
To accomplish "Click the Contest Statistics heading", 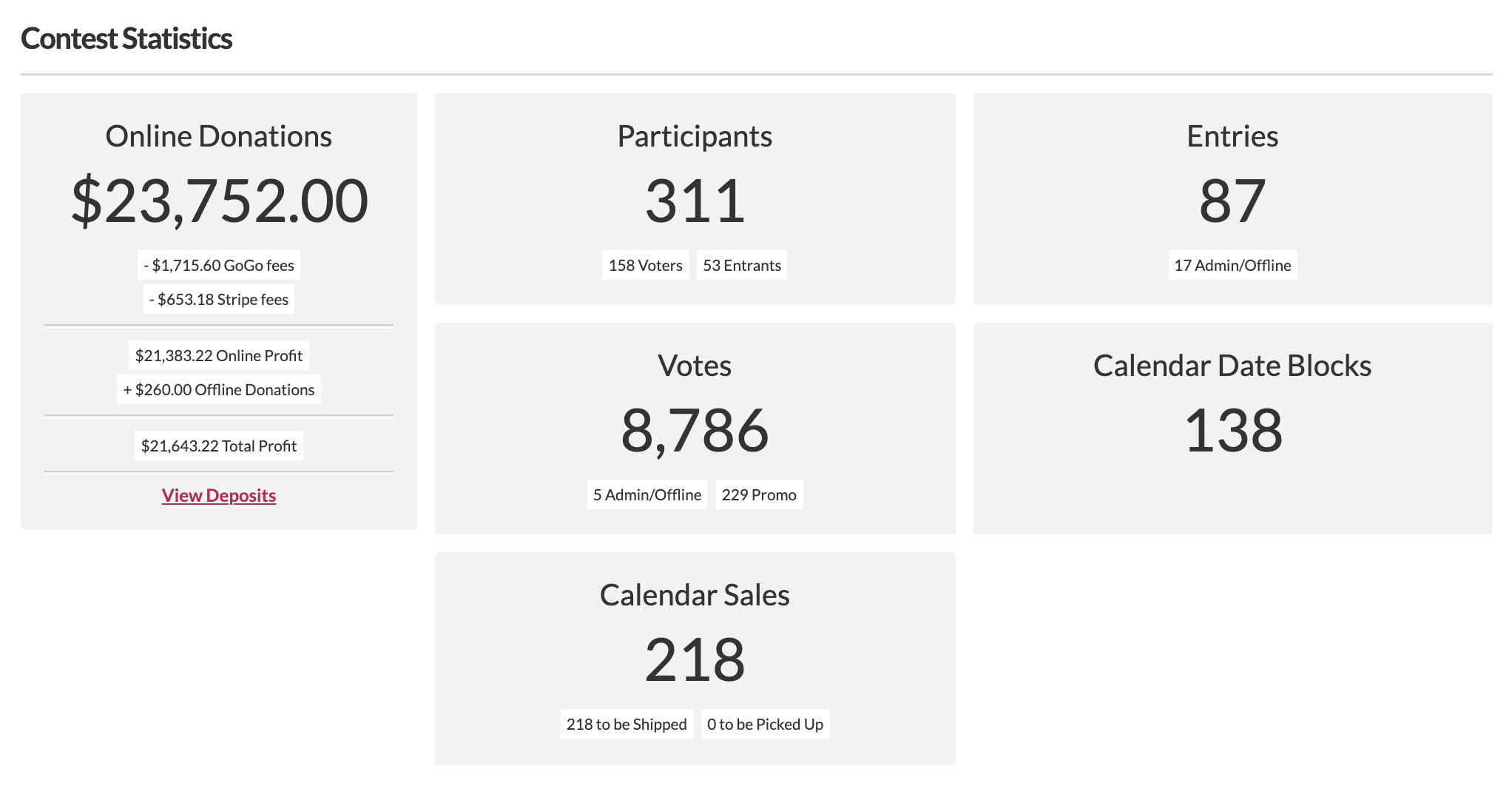I will click(x=126, y=38).
